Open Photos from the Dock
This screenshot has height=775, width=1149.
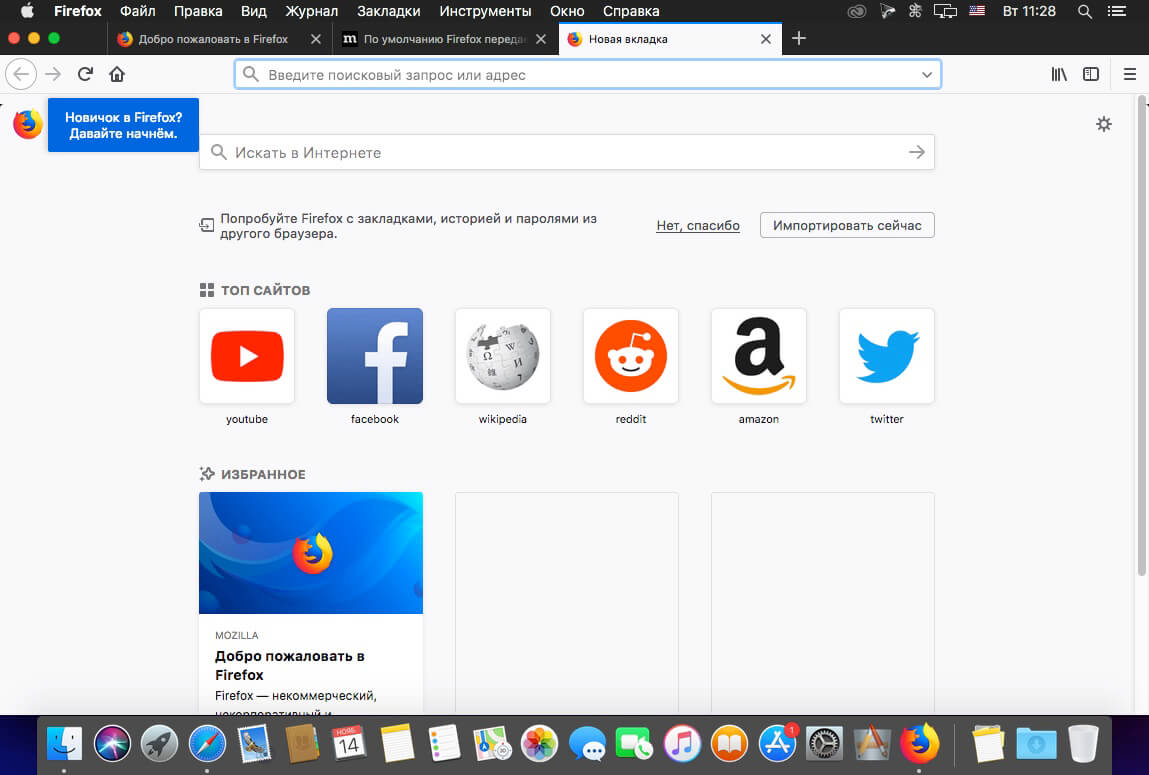[x=539, y=744]
